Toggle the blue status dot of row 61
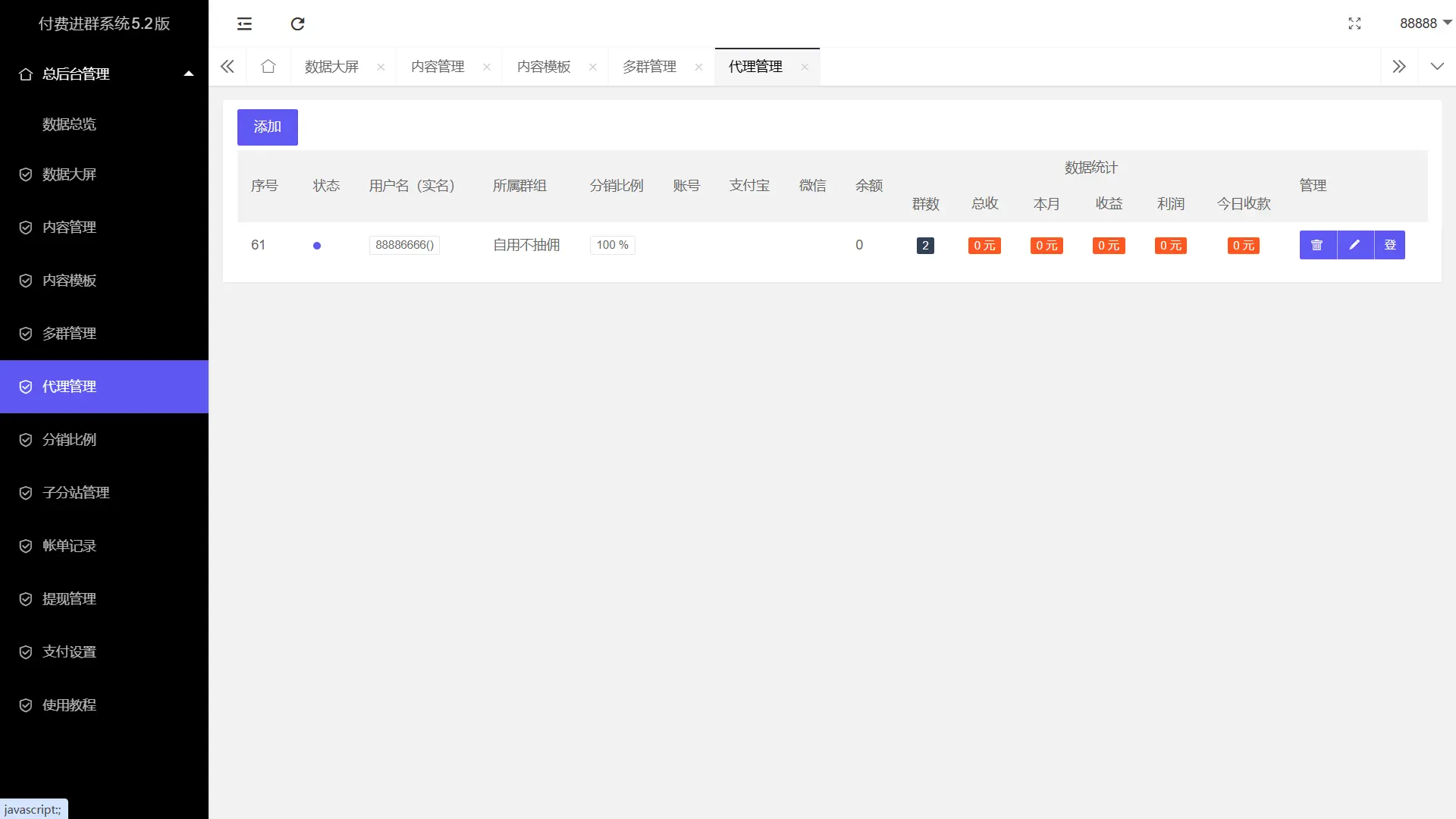 pyautogui.click(x=317, y=246)
